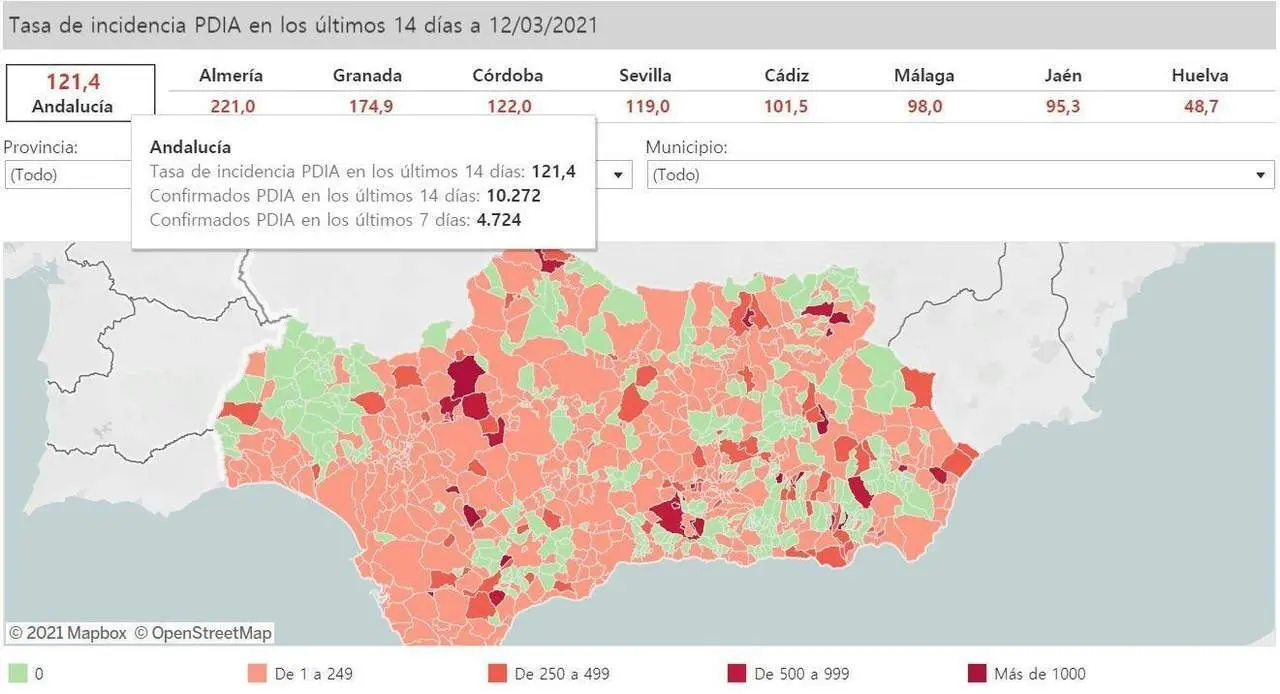The height and width of the screenshot is (694, 1280).
Task: Click the De 250 a 499 legend swatch
Action: click(497, 674)
